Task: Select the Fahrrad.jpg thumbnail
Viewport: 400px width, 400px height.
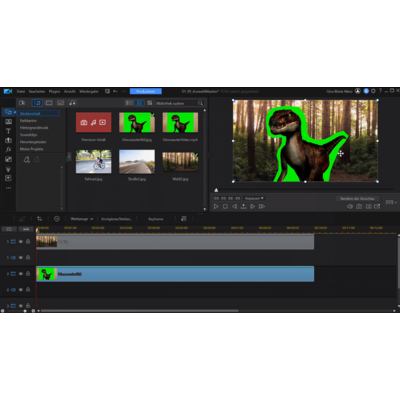Action: click(93, 162)
